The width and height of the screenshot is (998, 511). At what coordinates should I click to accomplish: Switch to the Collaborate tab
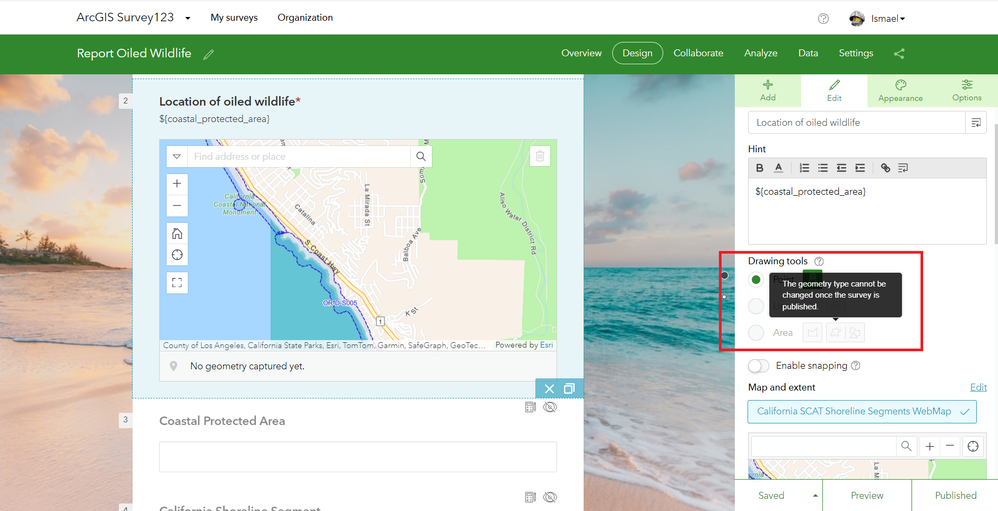click(x=698, y=53)
